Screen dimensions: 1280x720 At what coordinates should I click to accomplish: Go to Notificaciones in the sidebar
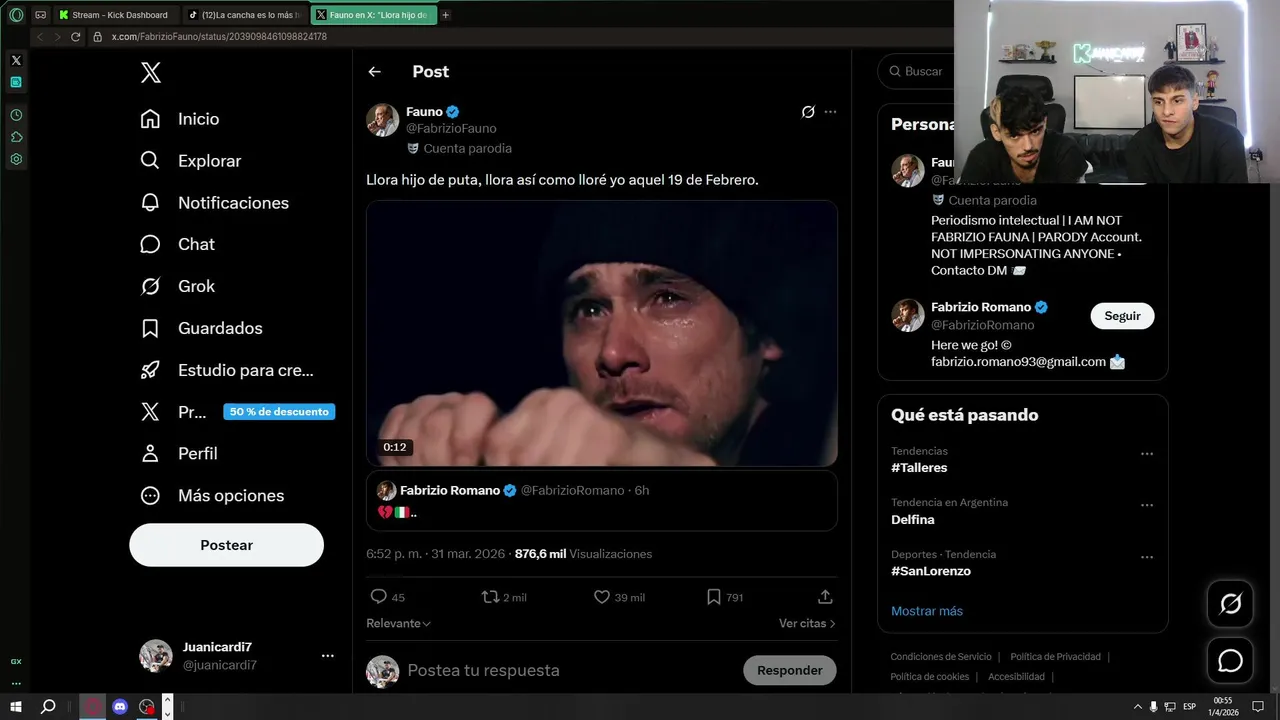(x=233, y=203)
